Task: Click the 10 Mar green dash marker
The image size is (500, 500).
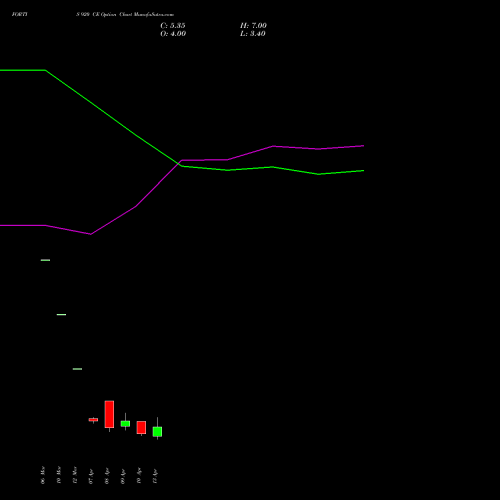Action: click(x=61, y=315)
